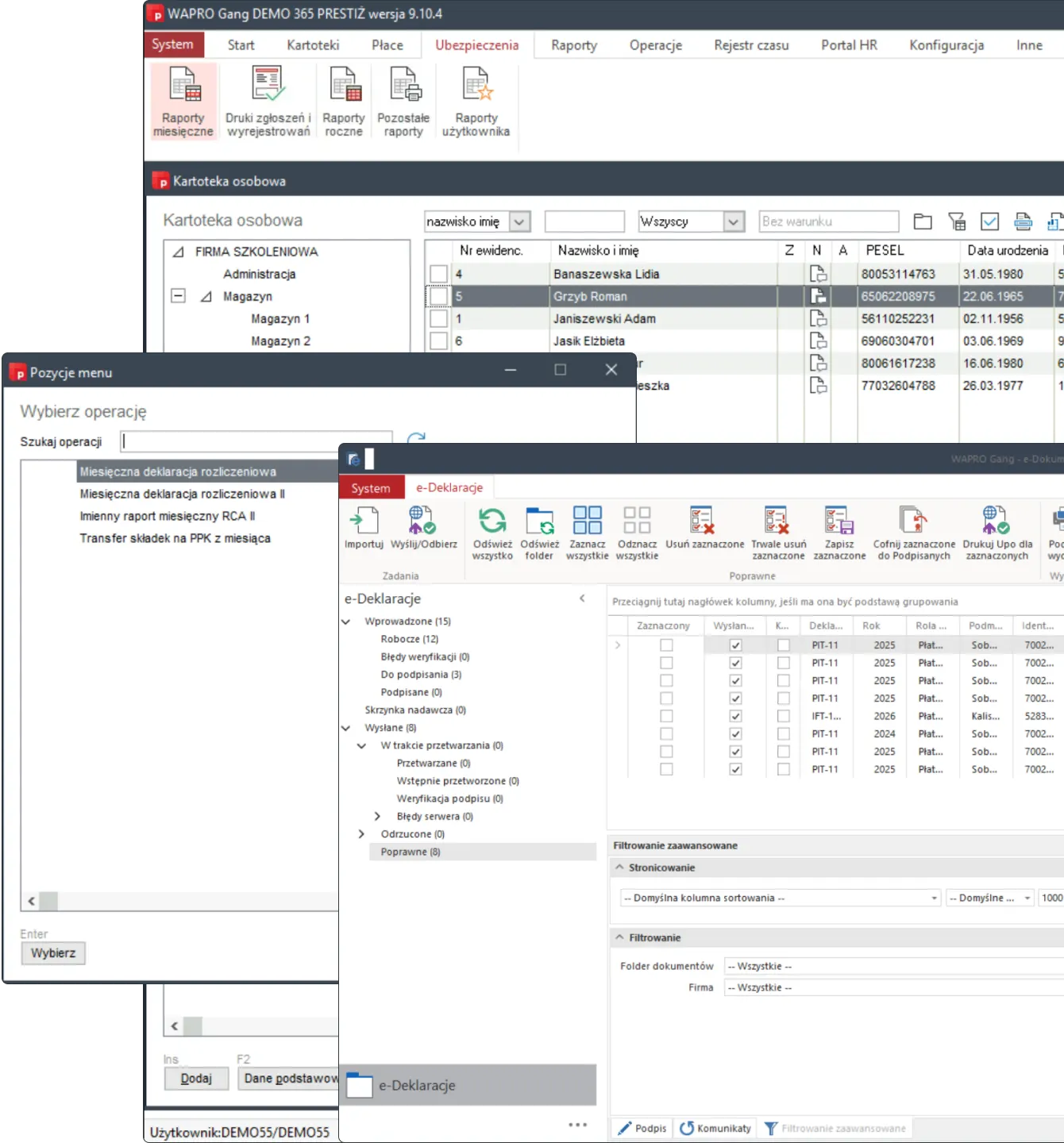Click the folder icon in Kartoteka osobowa toolbar
Image resolution: width=1064 pixels, height=1143 pixels.
(923, 221)
